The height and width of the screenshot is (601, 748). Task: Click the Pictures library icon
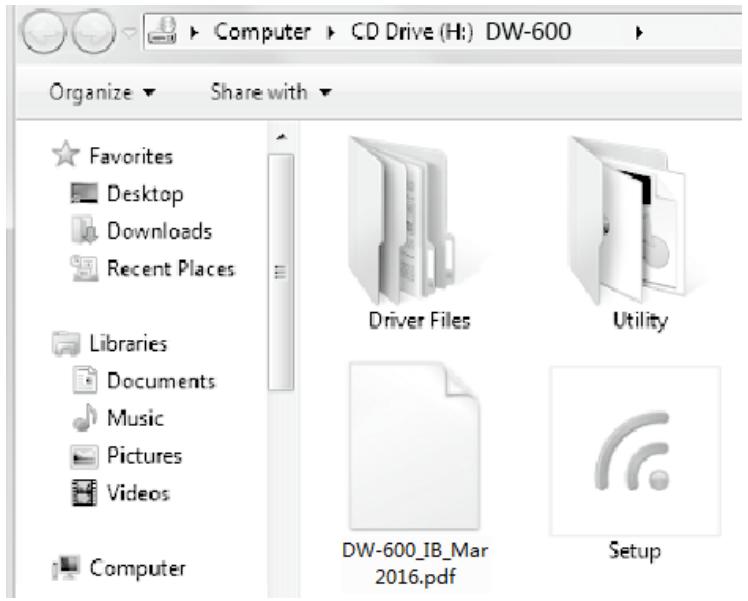(x=84, y=456)
